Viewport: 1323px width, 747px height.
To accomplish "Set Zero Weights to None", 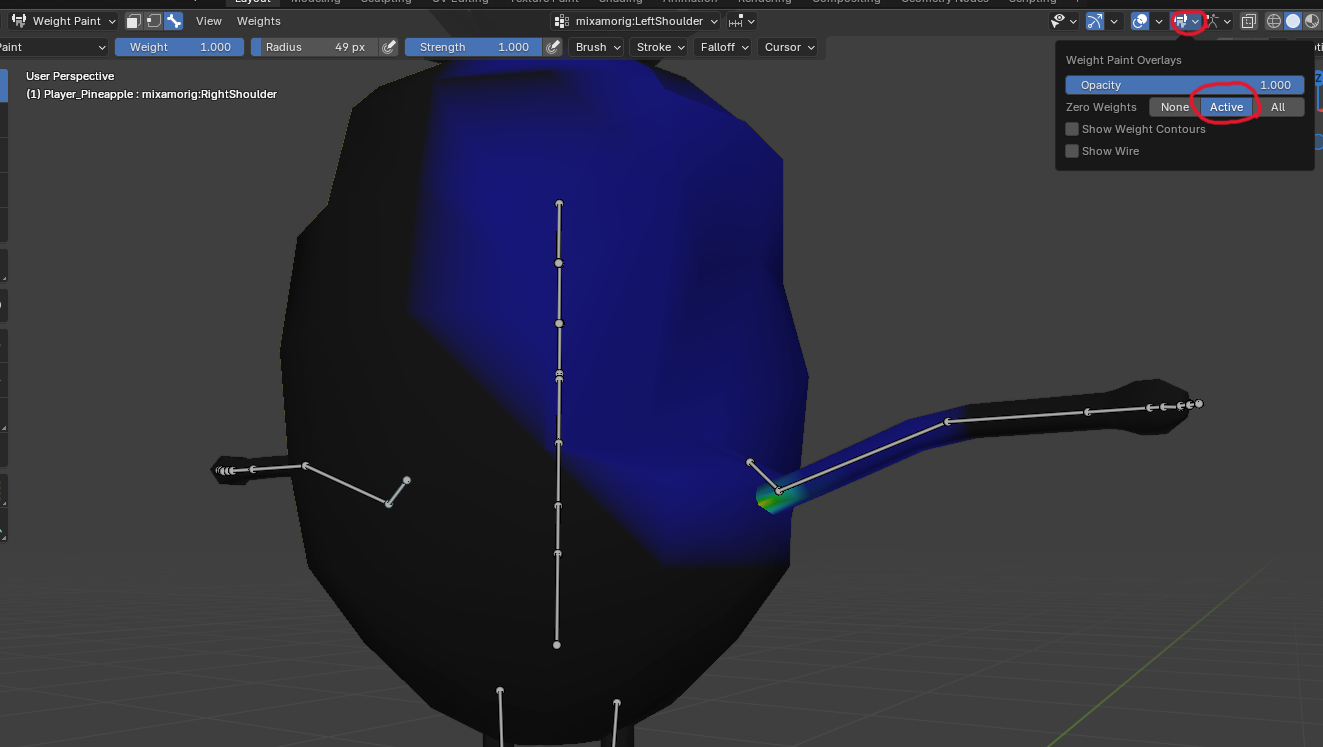I will tap(1174, 107).
